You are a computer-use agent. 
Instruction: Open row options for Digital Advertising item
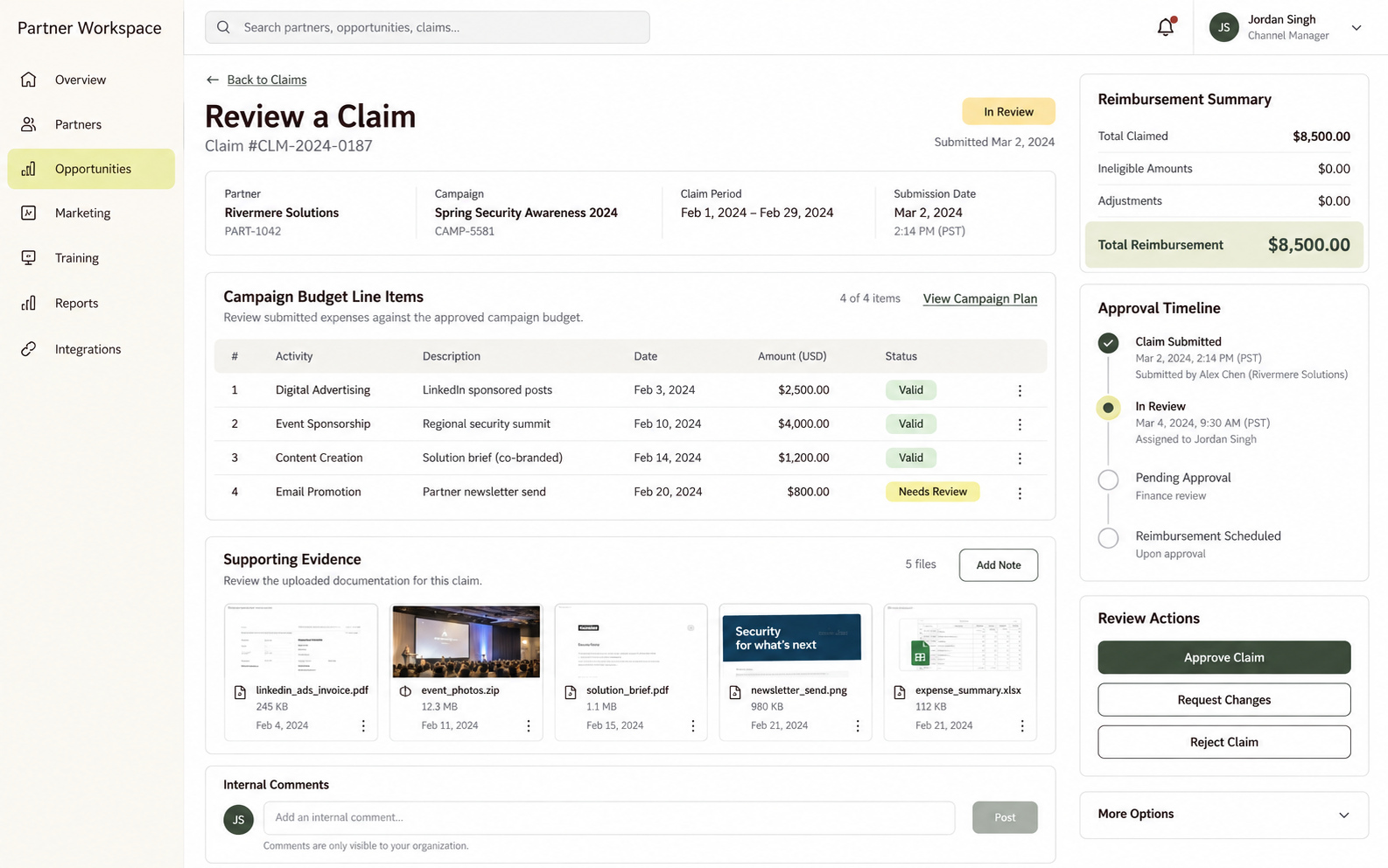(x=1020, y=390)
